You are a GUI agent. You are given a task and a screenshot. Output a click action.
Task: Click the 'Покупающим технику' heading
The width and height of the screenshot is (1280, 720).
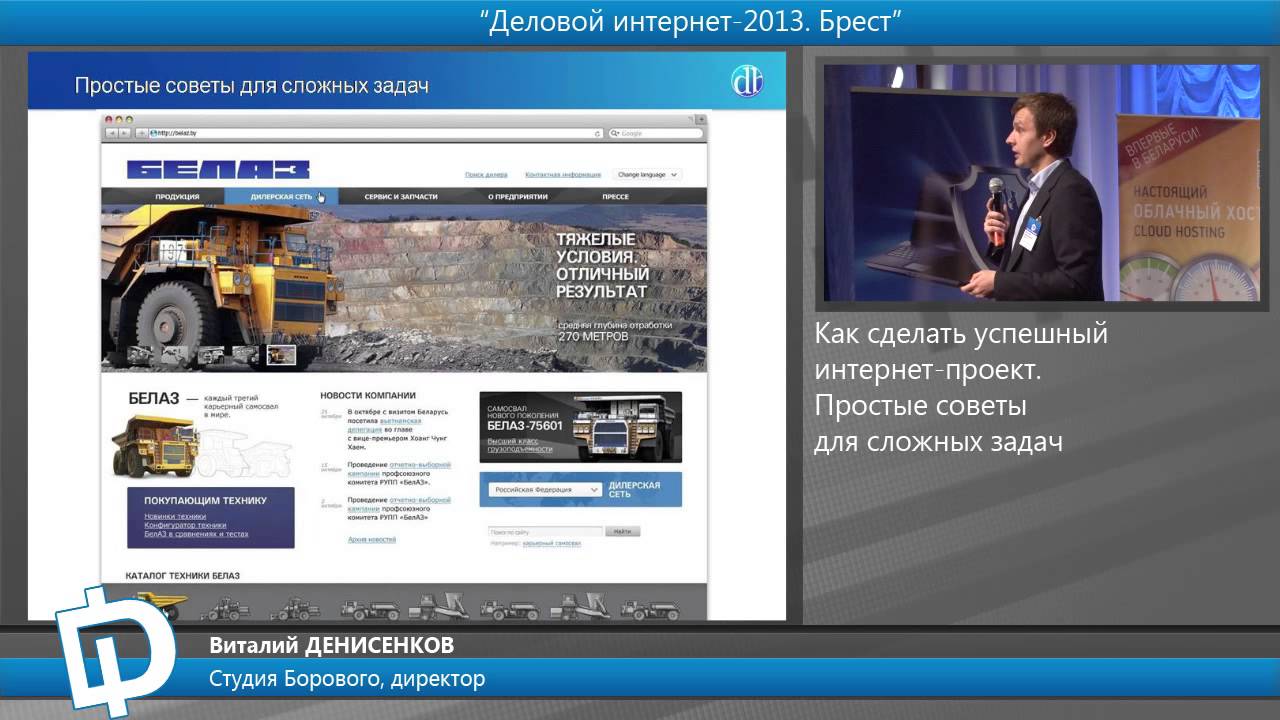pyautogui.click(x=205, y=500)
